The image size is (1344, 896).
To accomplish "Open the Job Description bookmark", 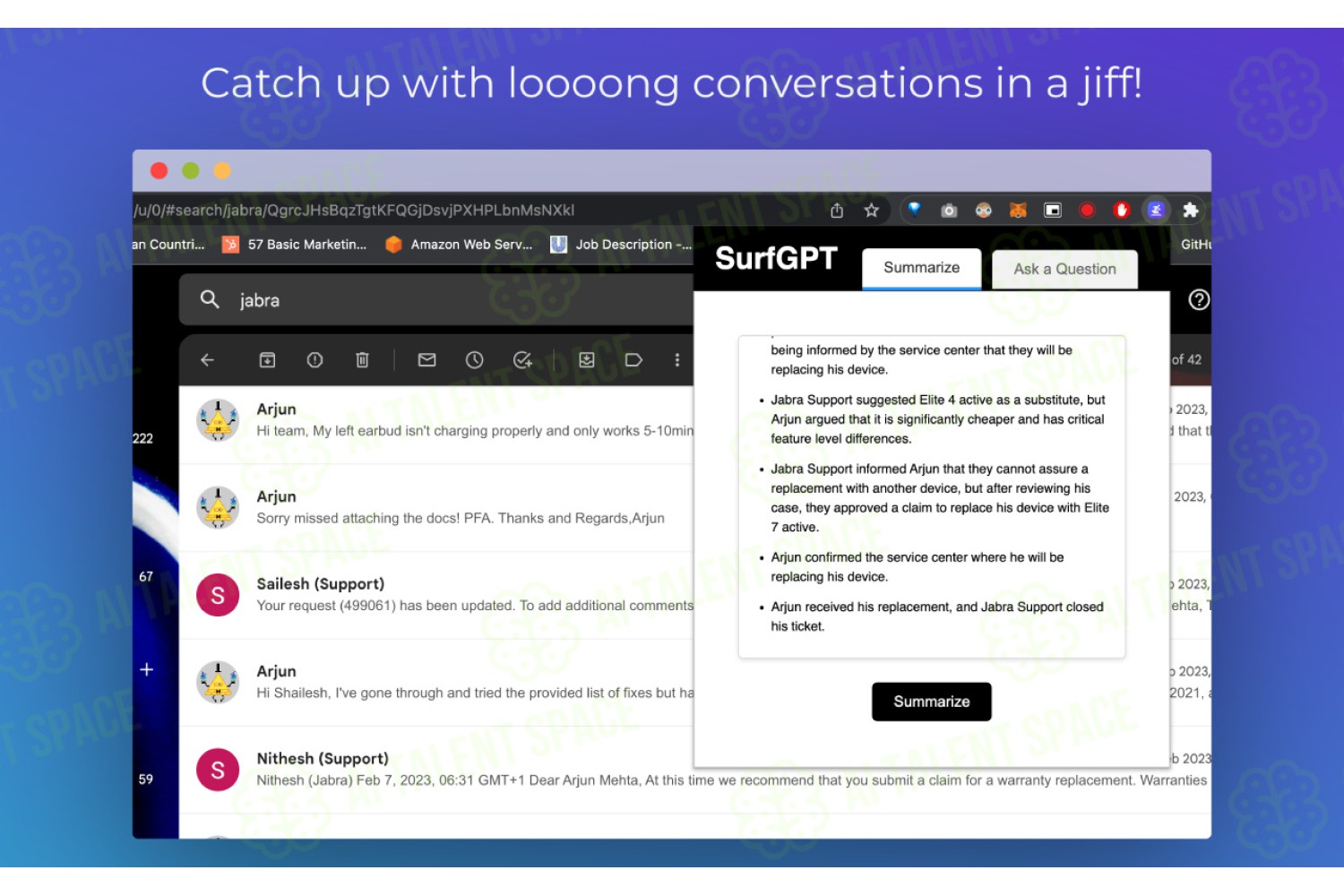I will click(621, 244).
